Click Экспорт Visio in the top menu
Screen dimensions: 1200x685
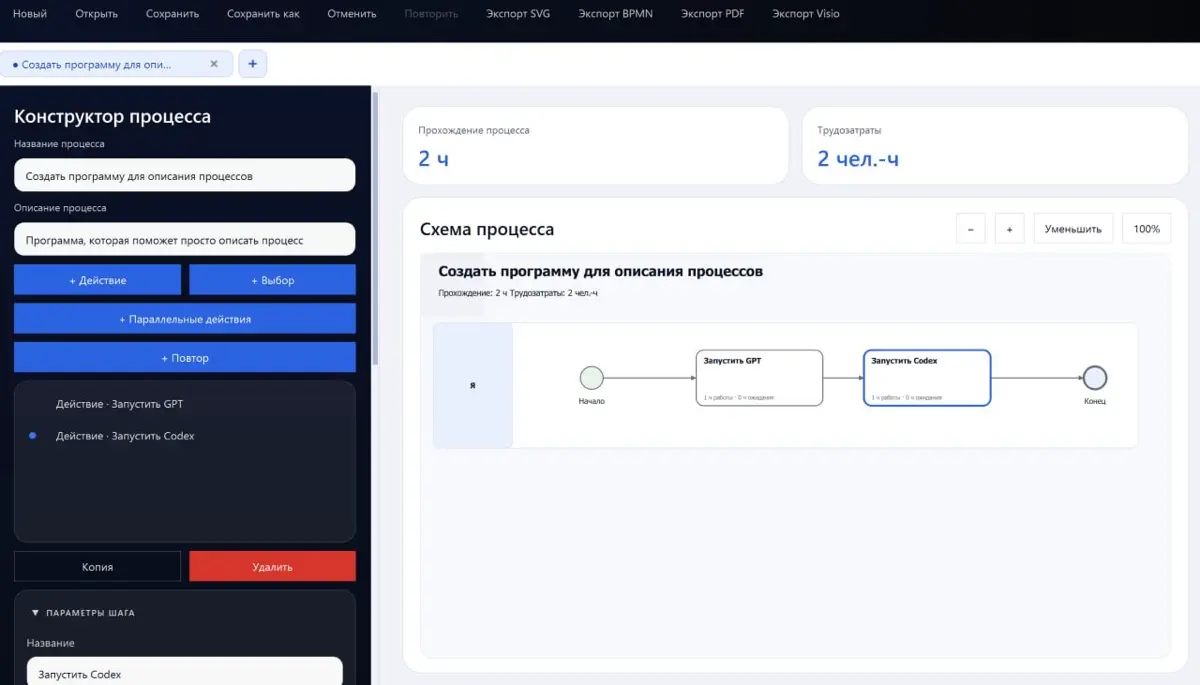[806, 14]
